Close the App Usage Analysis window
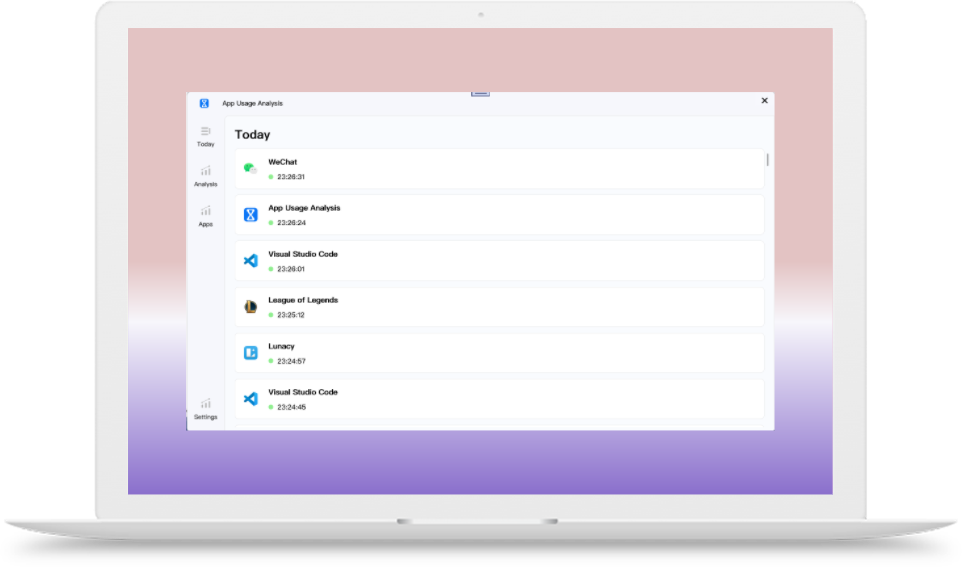The image size is (962, 567). pyautogui.click(x=764, y=101)
